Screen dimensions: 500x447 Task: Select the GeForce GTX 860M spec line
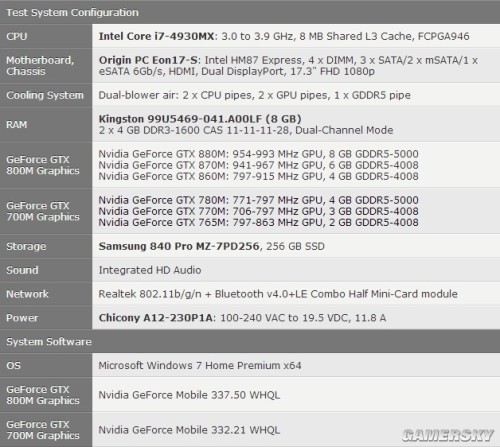click(x=258, y=176)
